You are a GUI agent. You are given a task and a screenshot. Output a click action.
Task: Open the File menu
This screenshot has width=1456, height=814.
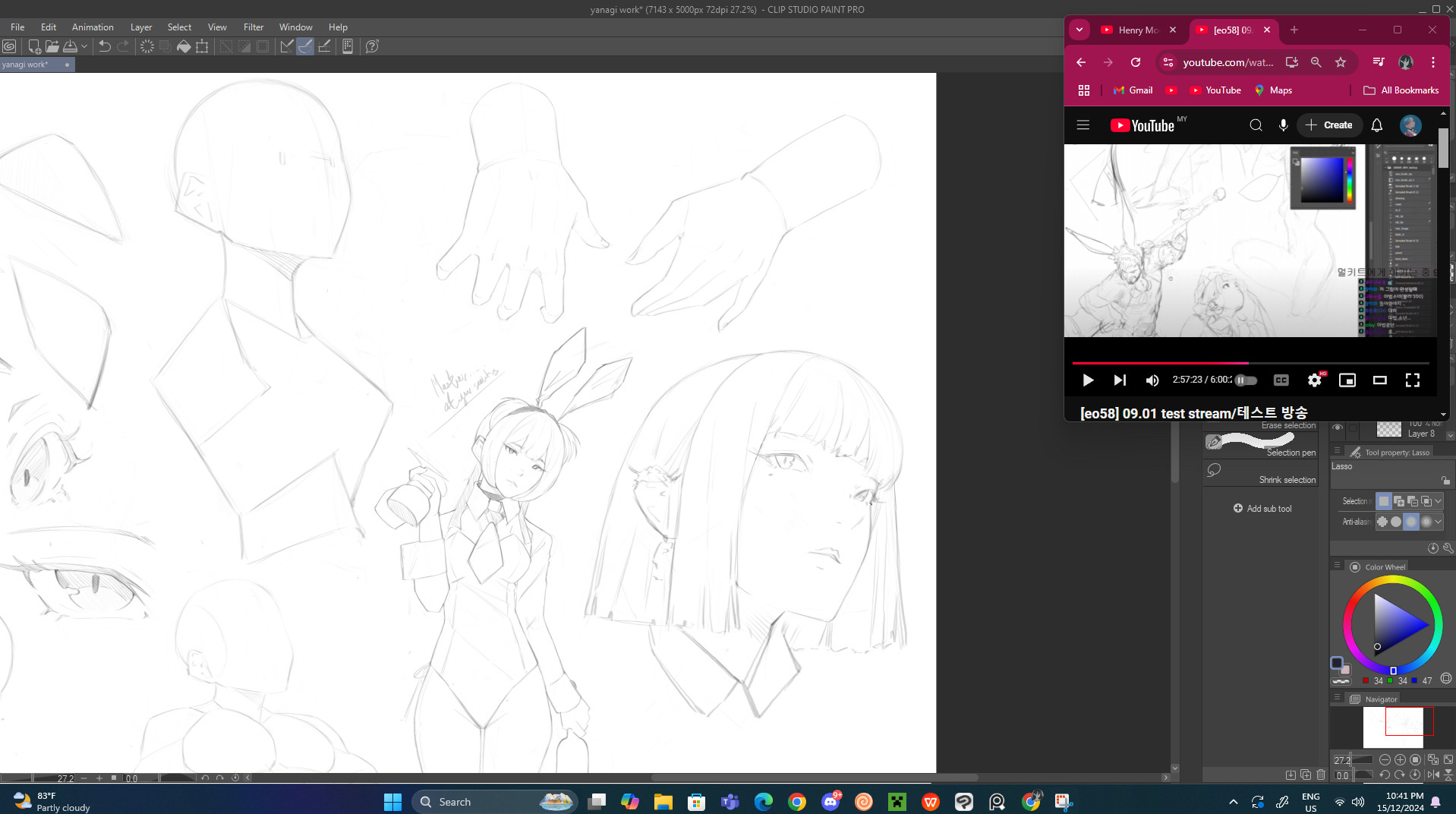pos(17,27)
